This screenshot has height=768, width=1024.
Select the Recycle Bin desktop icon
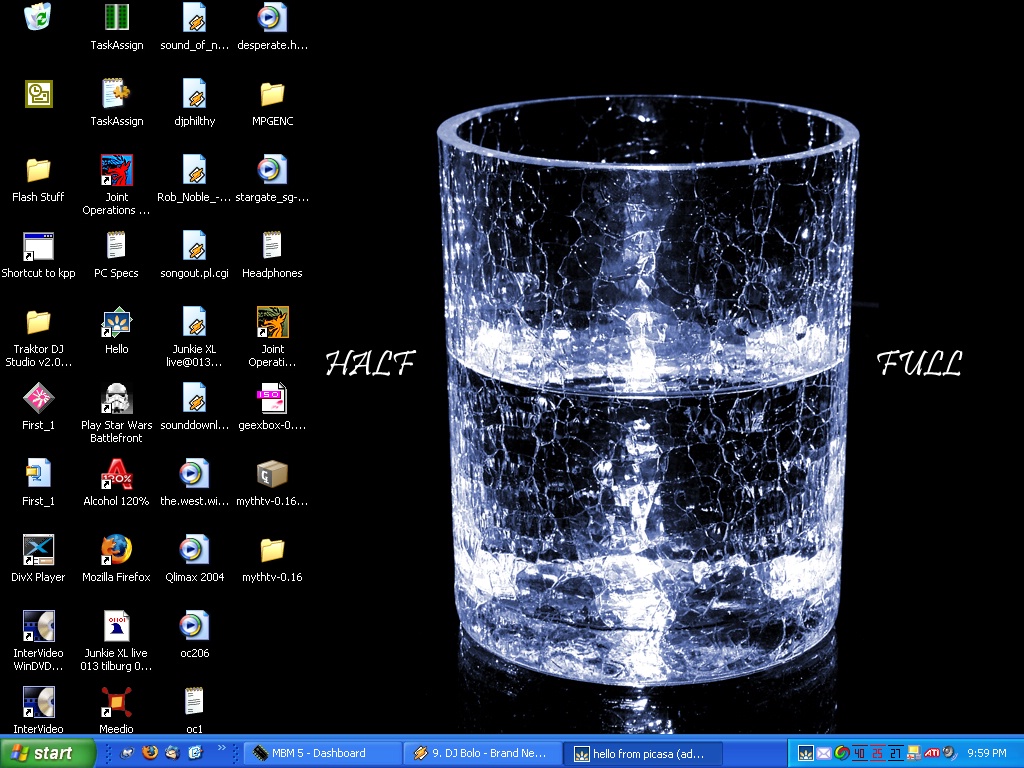38,16
